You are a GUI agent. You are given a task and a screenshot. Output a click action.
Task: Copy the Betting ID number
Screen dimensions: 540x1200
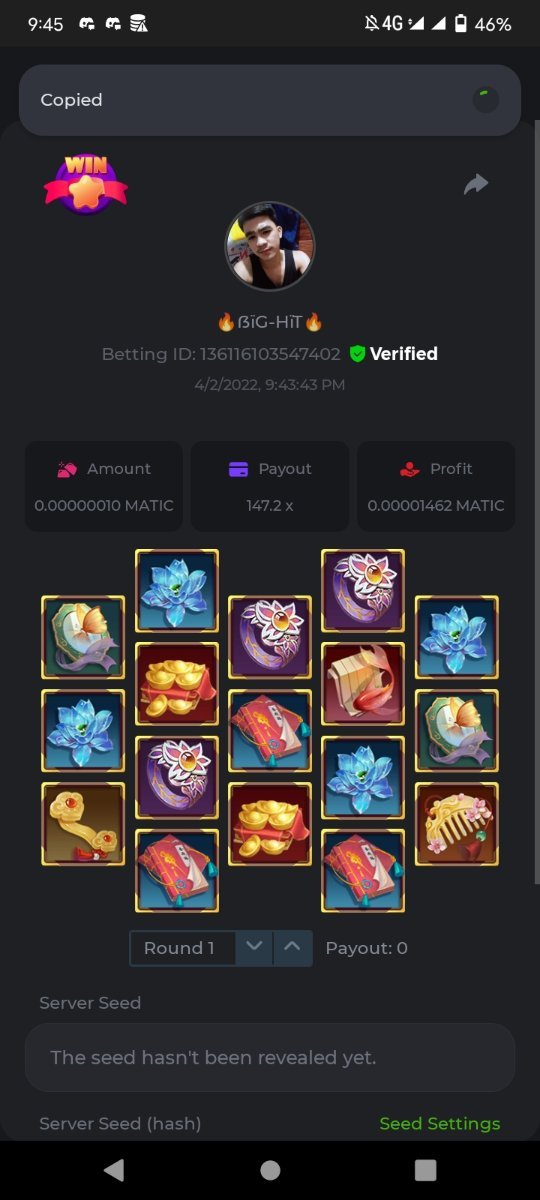click(x=270, y=354)
